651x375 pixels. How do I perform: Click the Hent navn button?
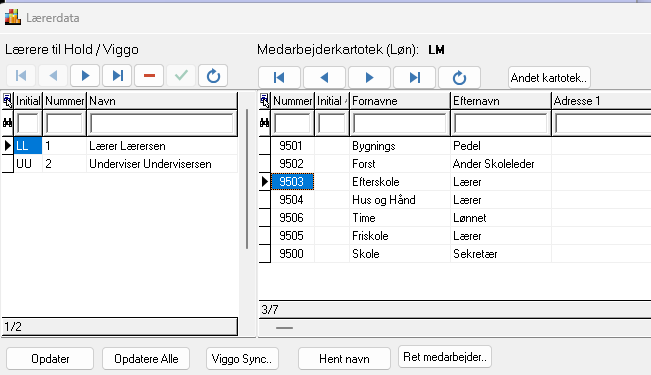[x=344, y=358]
